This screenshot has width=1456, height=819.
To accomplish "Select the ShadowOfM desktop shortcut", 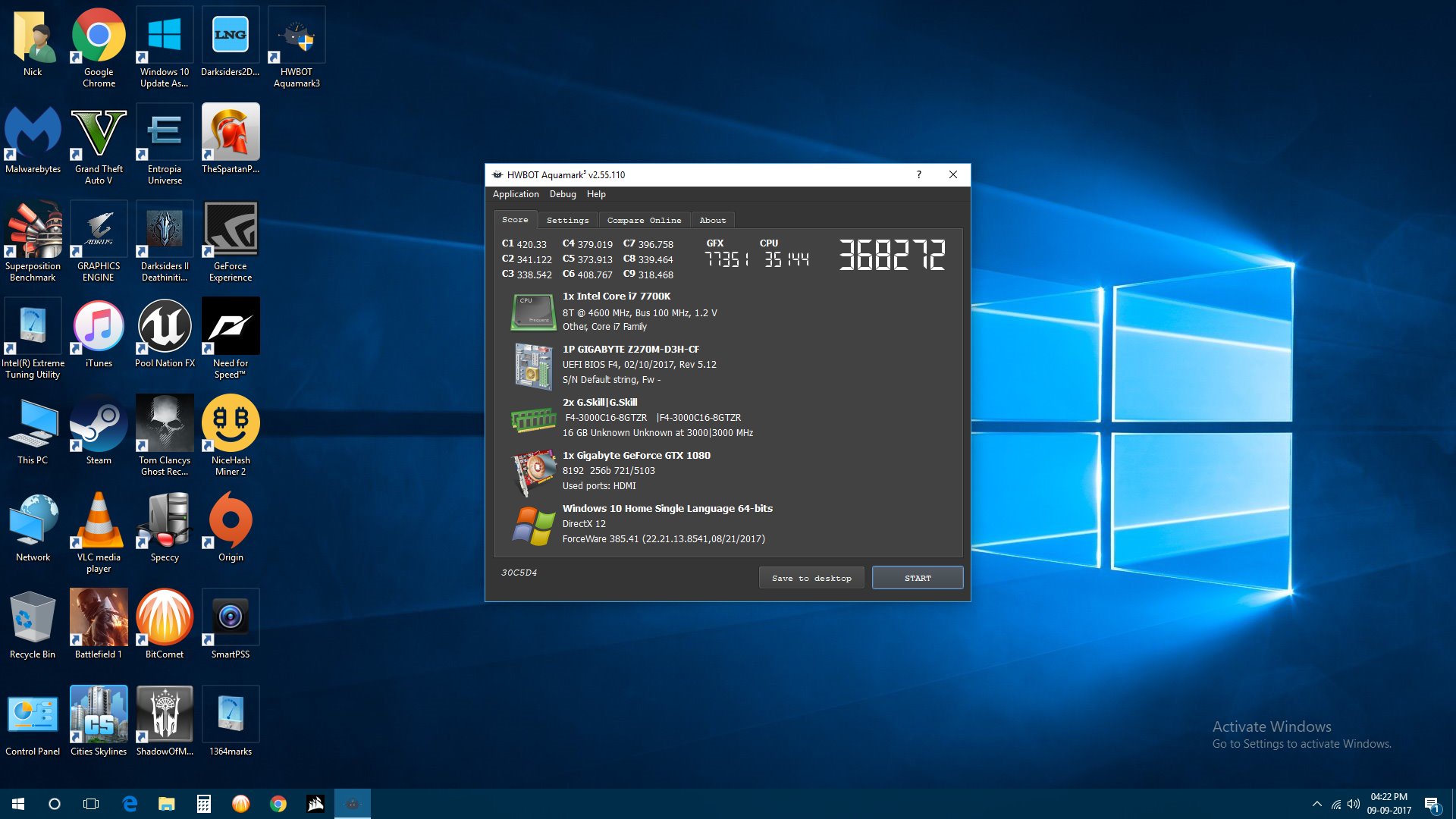I will 165,721.
